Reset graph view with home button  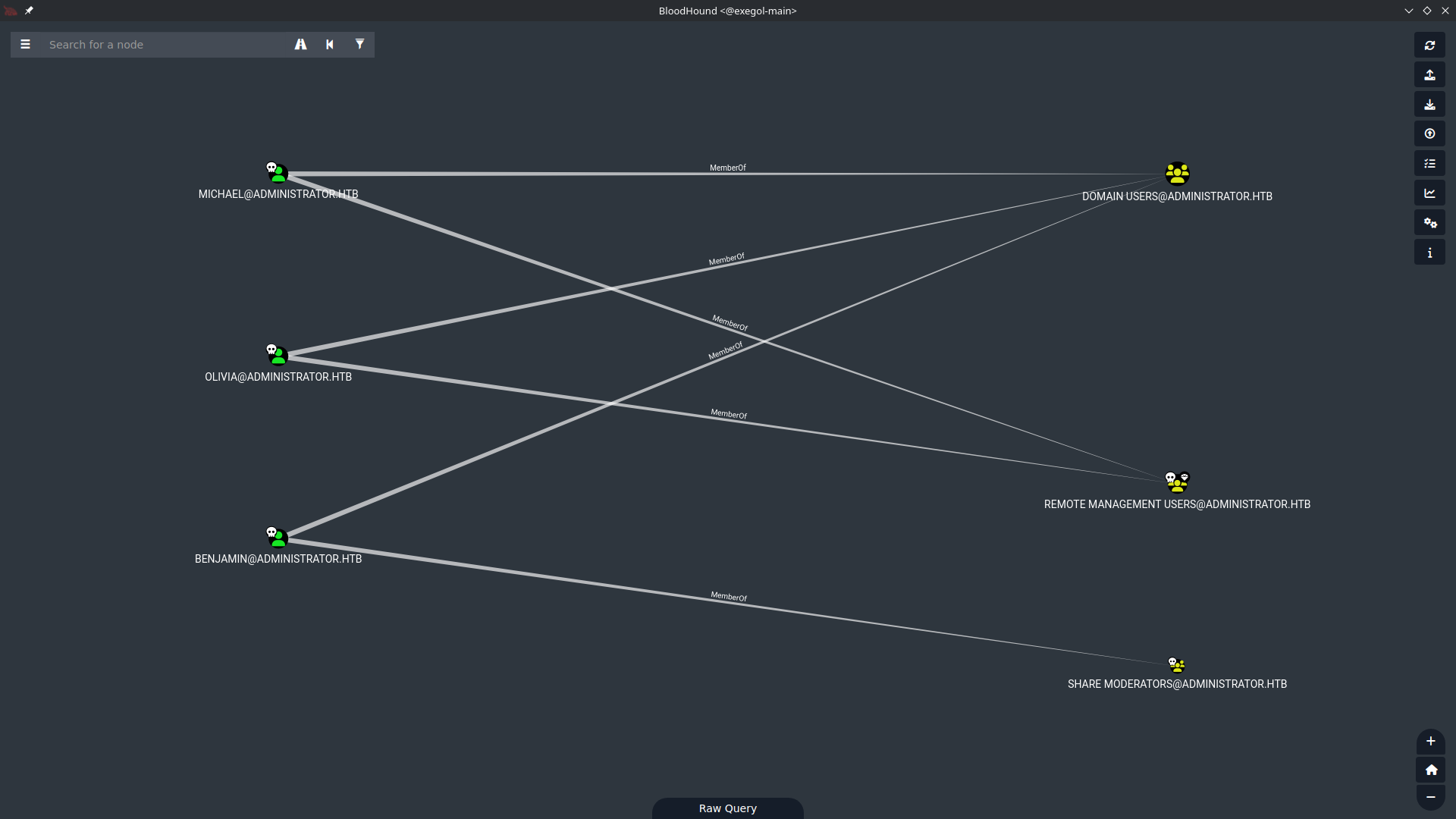tap(1430, 770)
